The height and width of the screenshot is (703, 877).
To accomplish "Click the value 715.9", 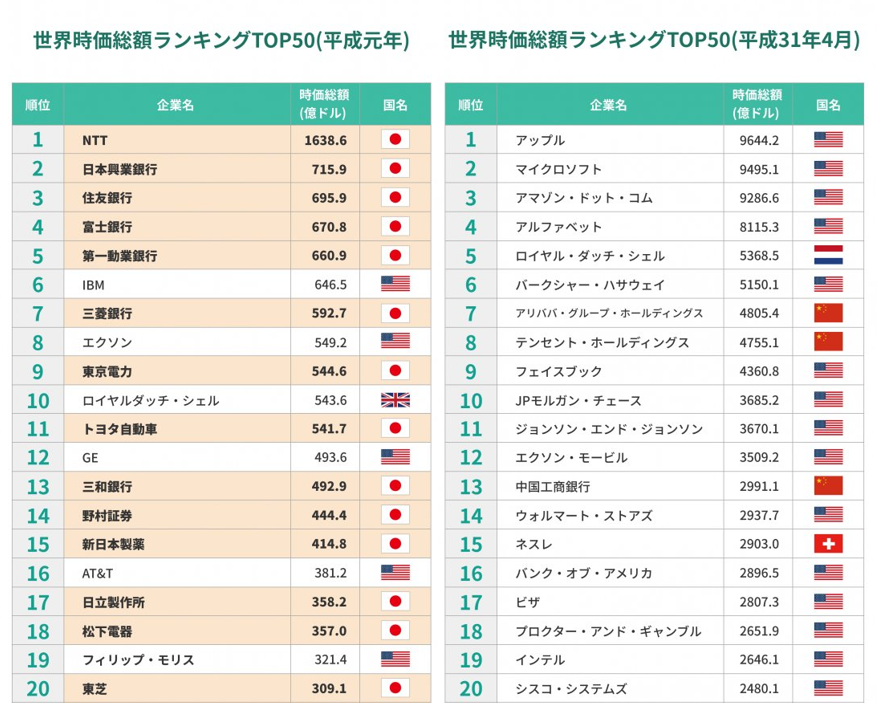I will pos(329,169).
